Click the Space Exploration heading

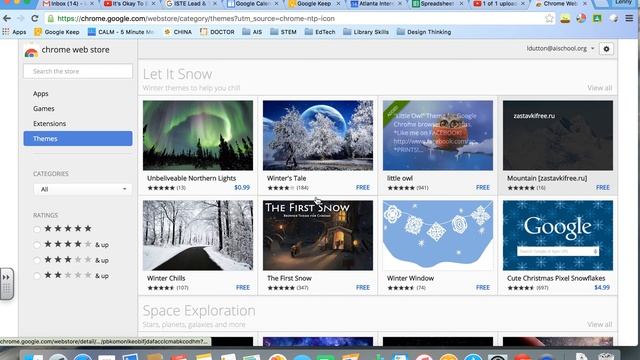point(199,311)
